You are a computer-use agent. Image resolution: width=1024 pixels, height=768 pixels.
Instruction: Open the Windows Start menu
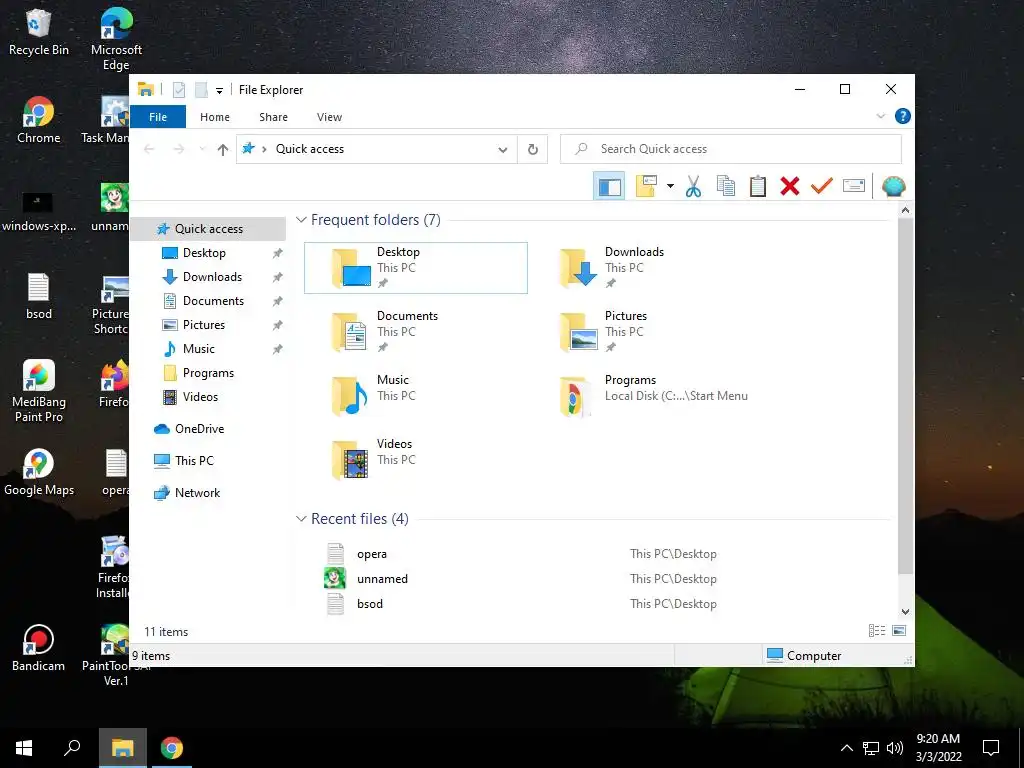pyautogui.click(x=24, y=748)
